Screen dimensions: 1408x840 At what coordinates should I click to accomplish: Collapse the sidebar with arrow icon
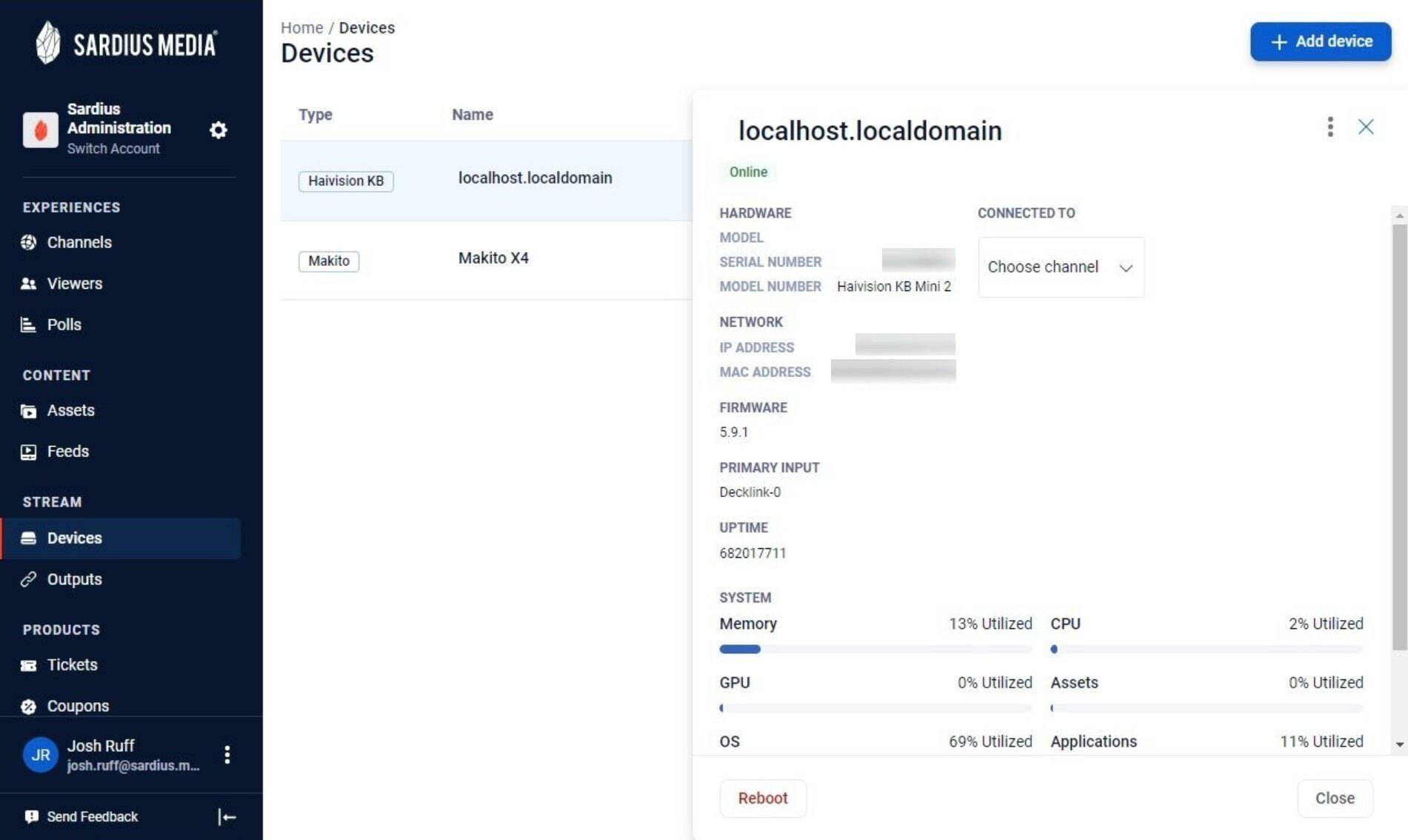coord(227,817)
